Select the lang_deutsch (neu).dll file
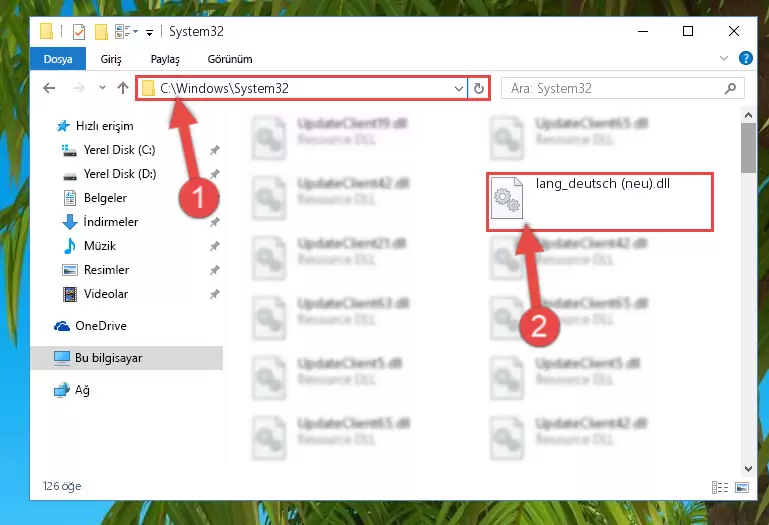This screenshot has width=769, height=525. coord(599,202)
